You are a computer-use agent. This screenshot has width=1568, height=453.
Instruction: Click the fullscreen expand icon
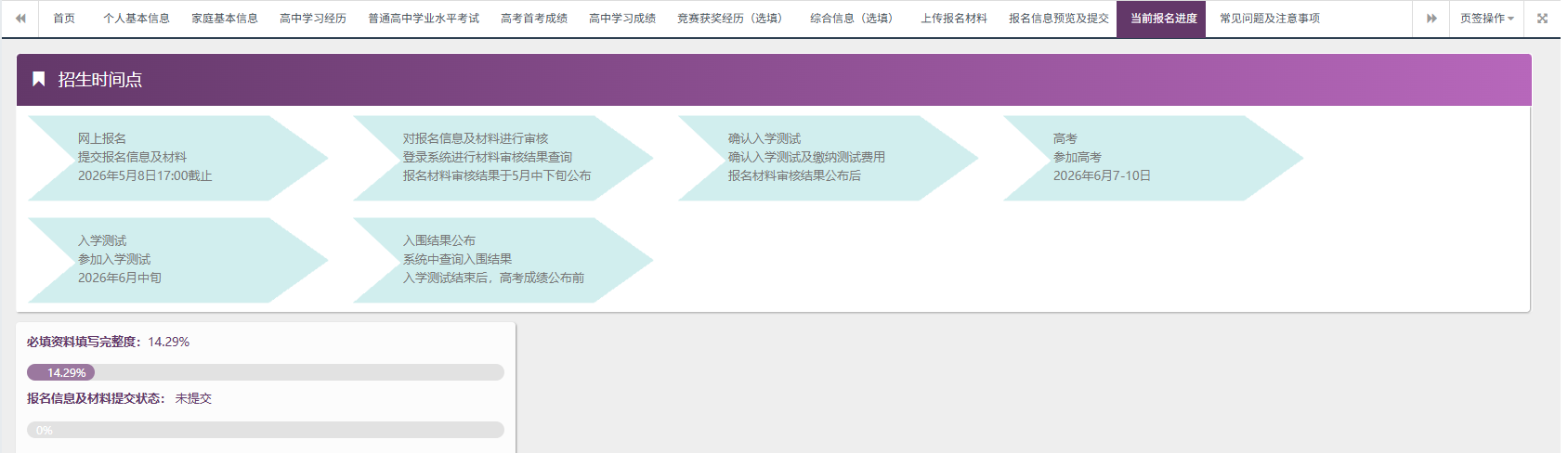pos(1542,19)
